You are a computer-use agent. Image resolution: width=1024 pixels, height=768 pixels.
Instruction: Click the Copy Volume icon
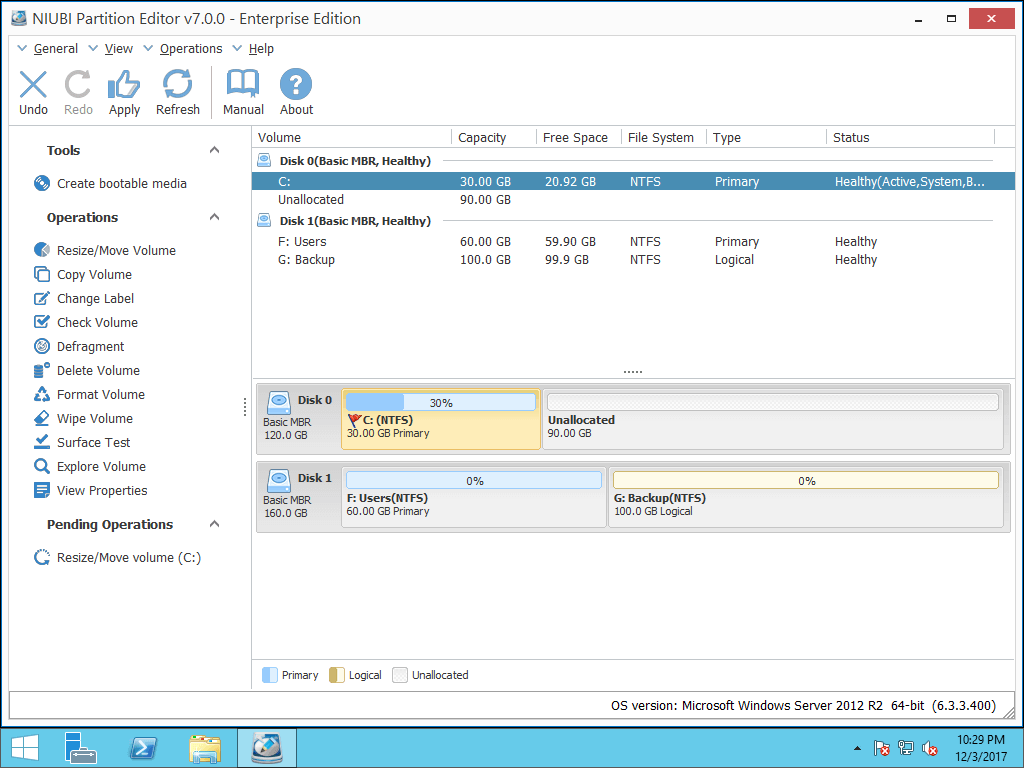coord(42,274)
